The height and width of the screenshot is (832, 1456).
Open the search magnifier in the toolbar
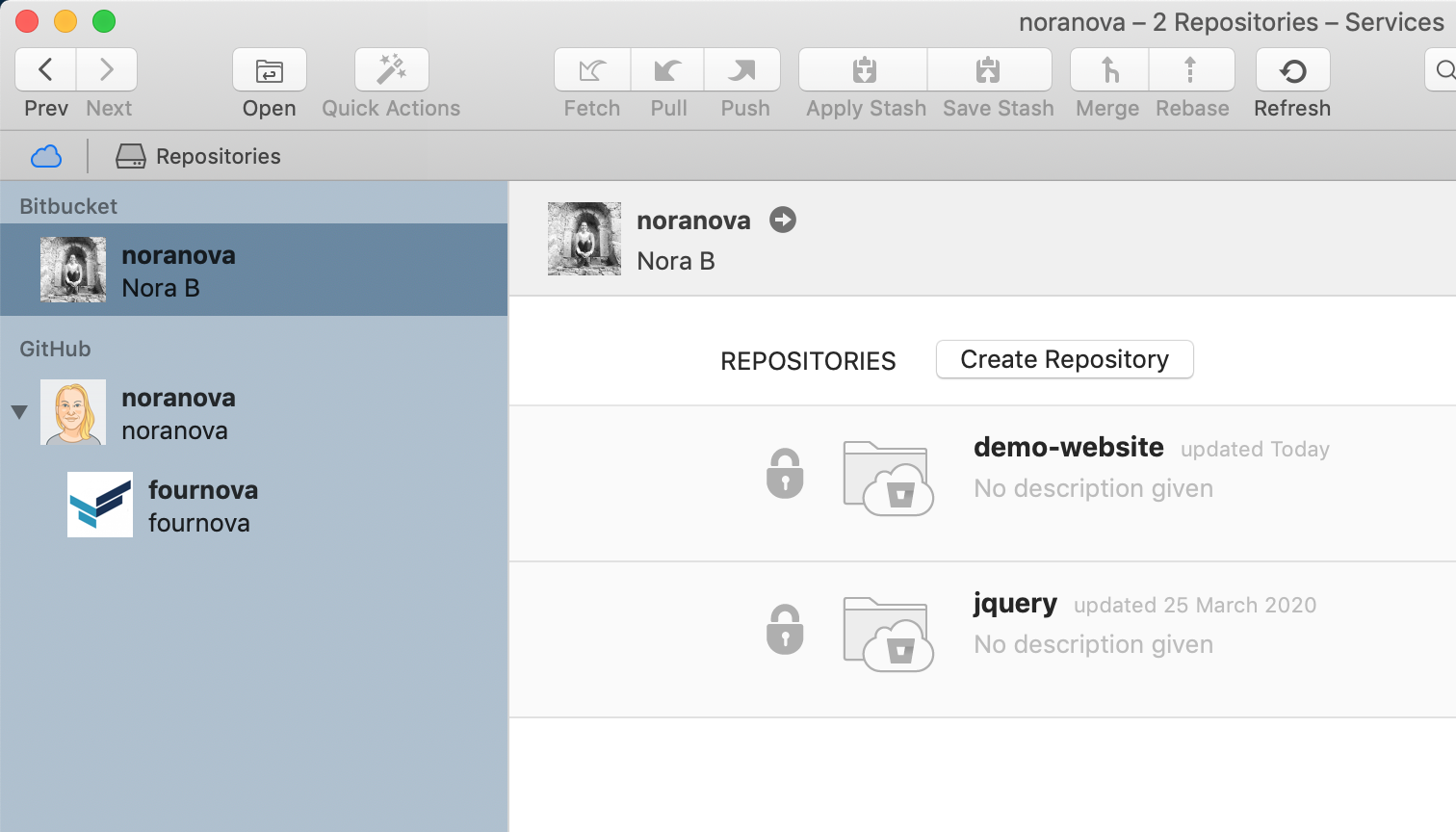point(1445,69)
